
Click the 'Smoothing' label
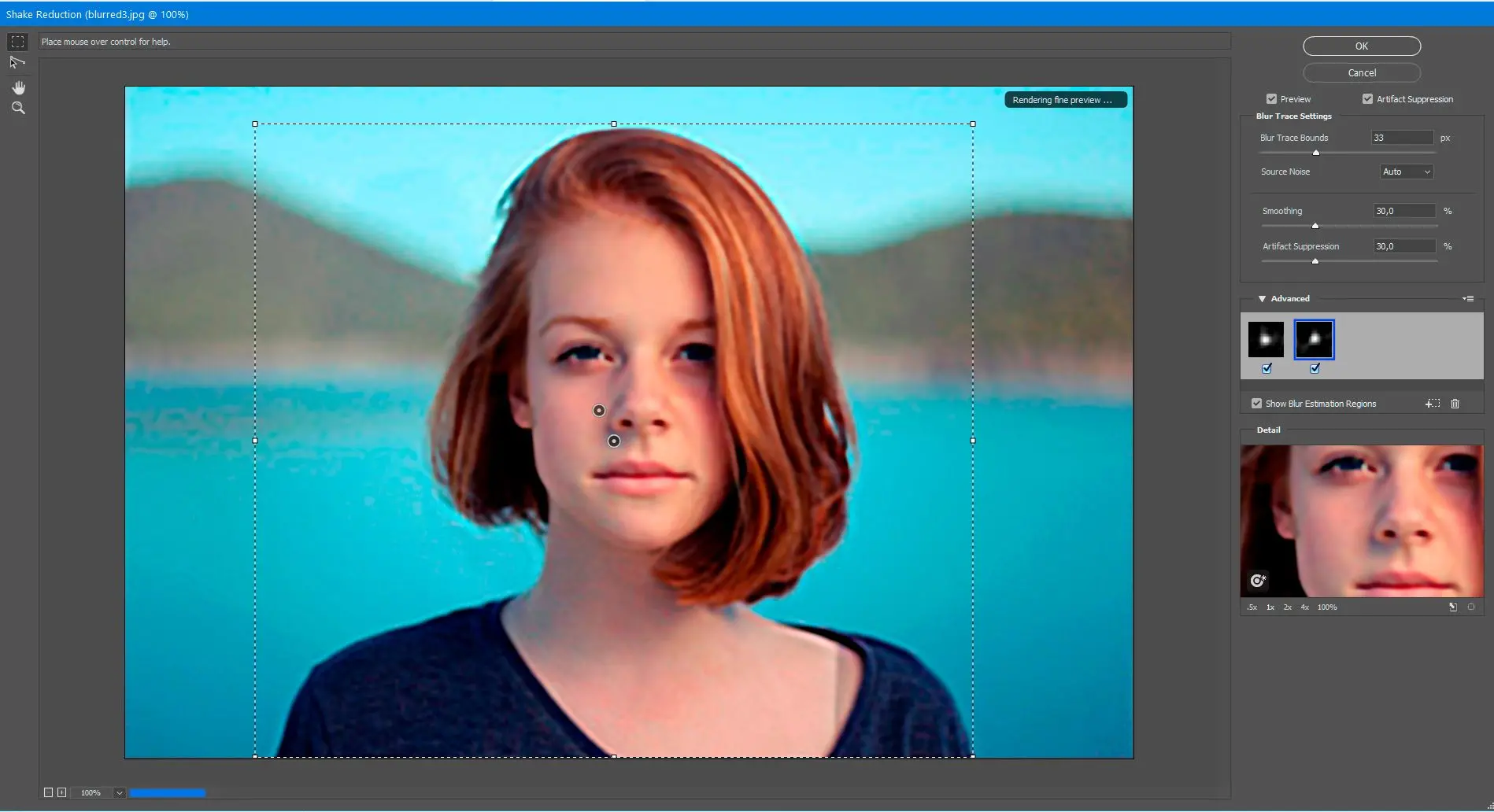pyautogui.click(x=1282, y=211)
